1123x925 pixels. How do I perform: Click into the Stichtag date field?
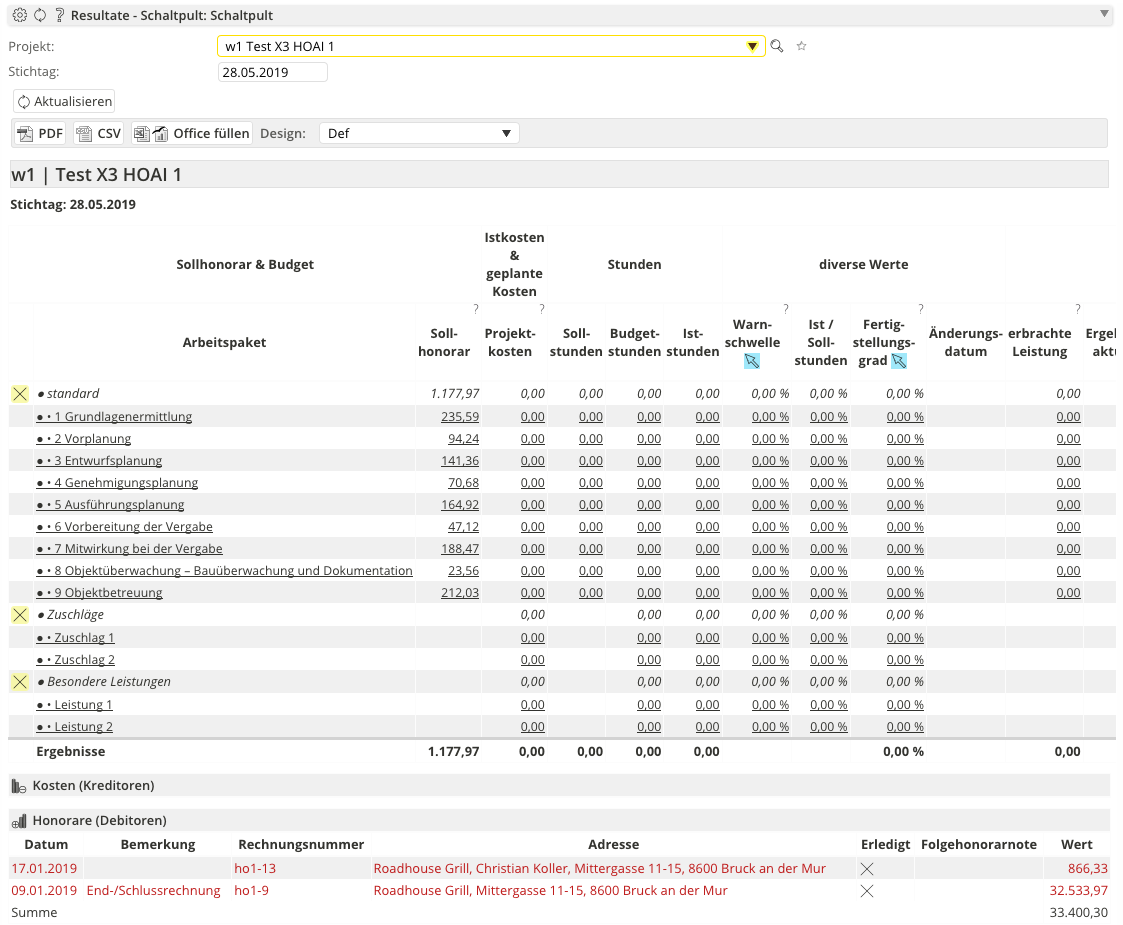272,72
